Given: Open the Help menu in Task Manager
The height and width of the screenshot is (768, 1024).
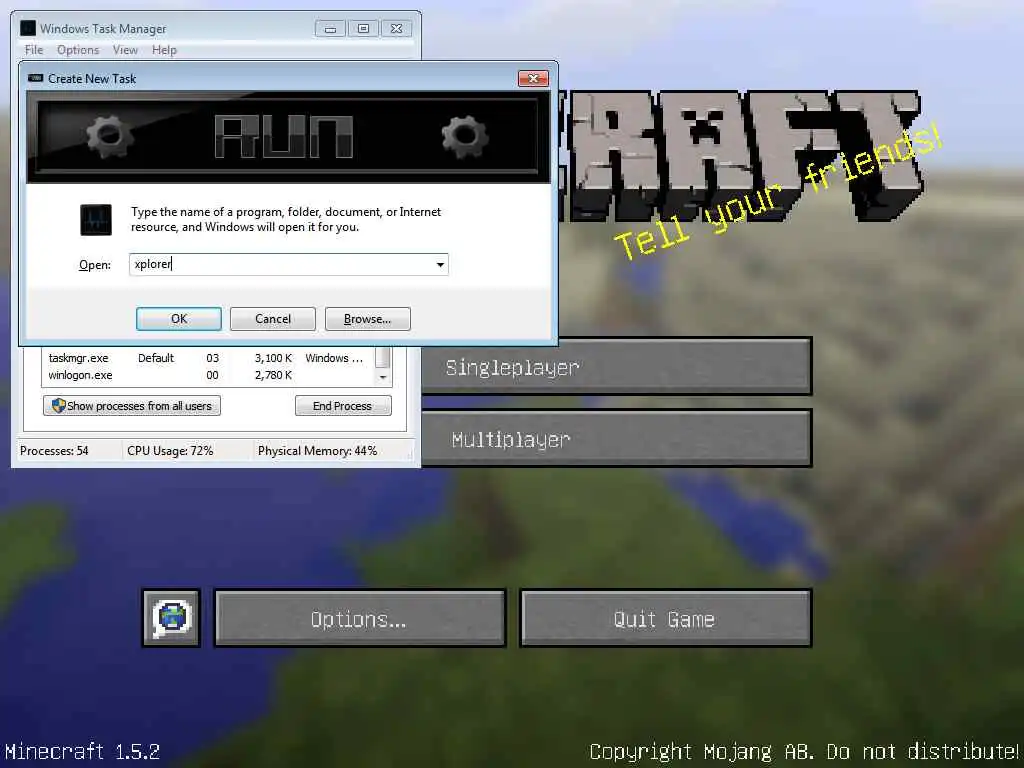Looking at the screenshot, I should (x=164, y=50).
